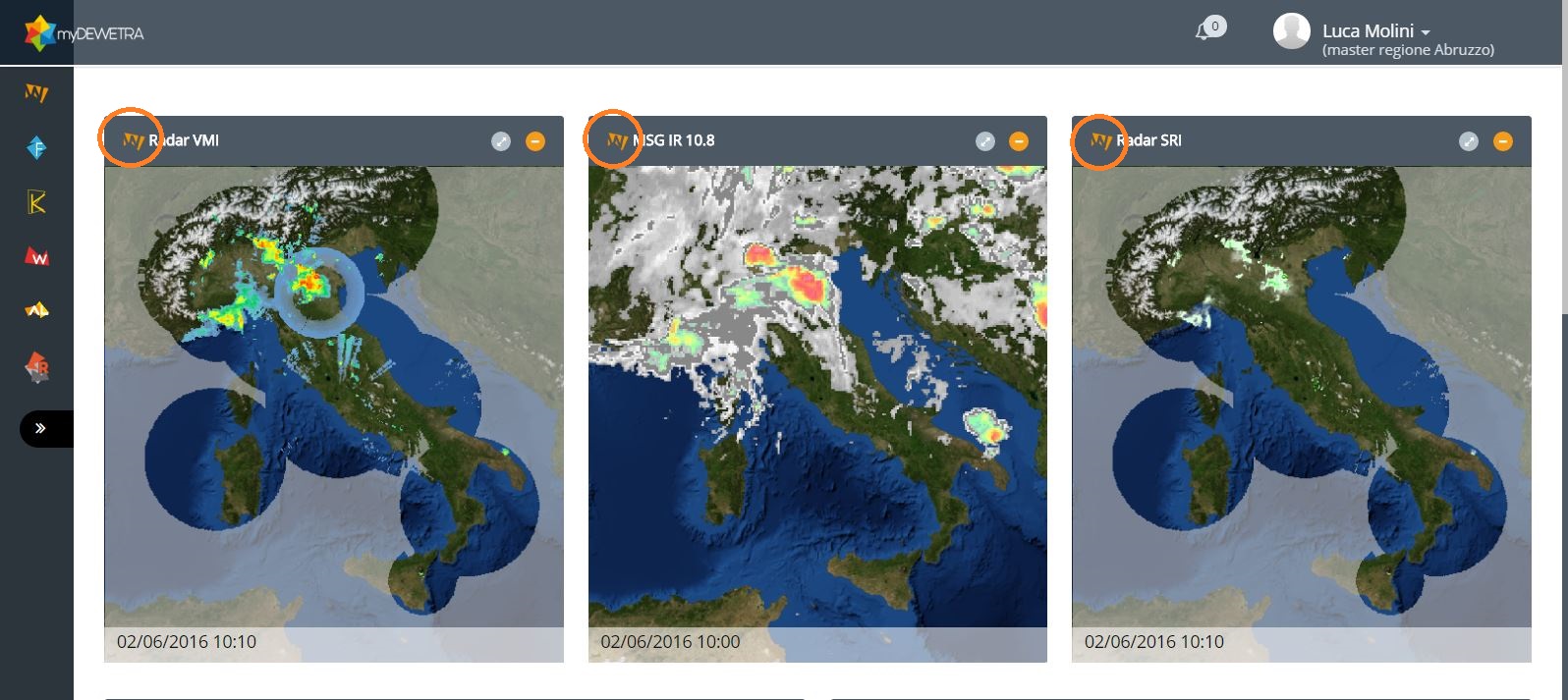Click Radar SRI timestamp 02/06/2016 10:10
This screenshot has height=700, width=1568.
pyautogui.click(x=1154, y=642)
